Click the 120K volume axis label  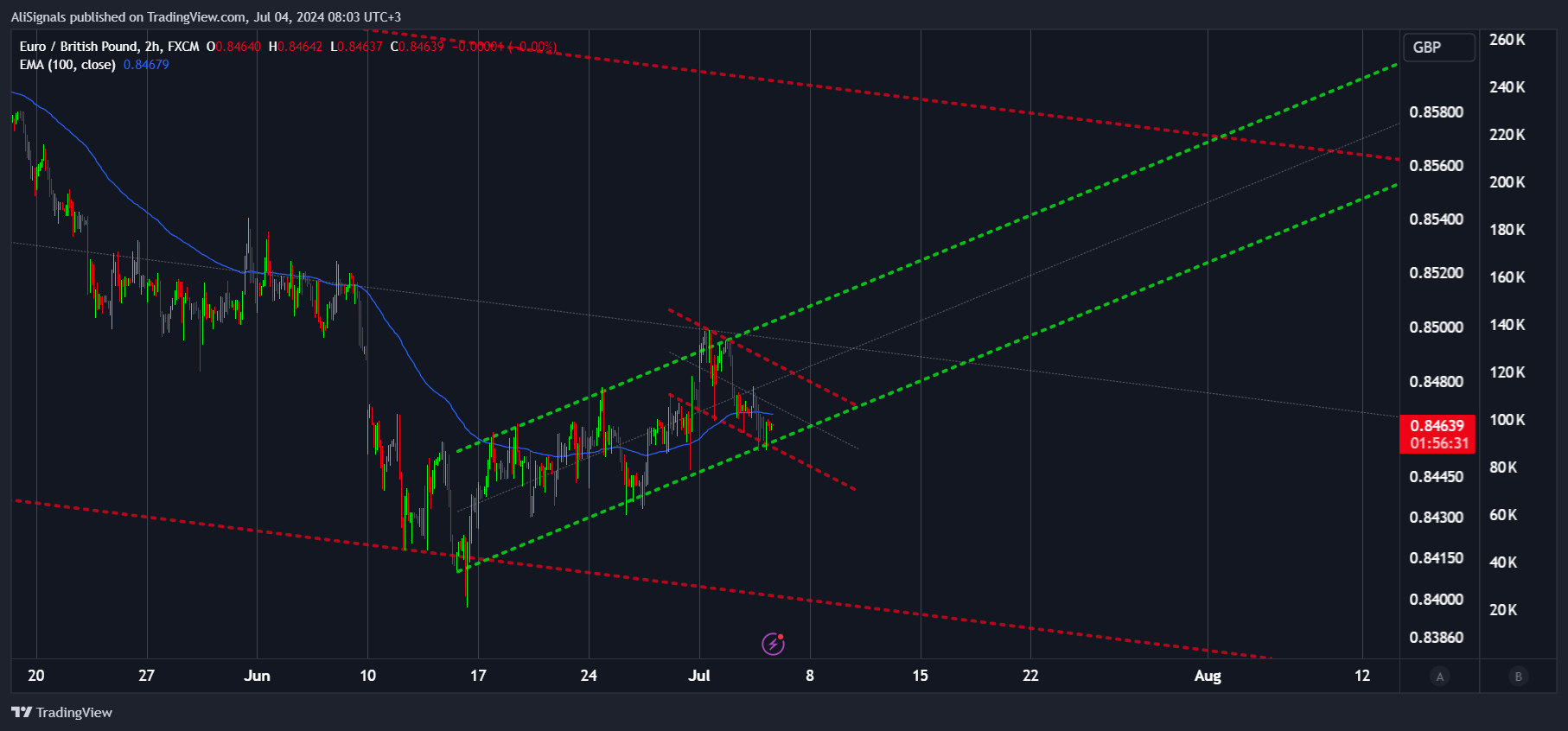[x=1507, y=372]
